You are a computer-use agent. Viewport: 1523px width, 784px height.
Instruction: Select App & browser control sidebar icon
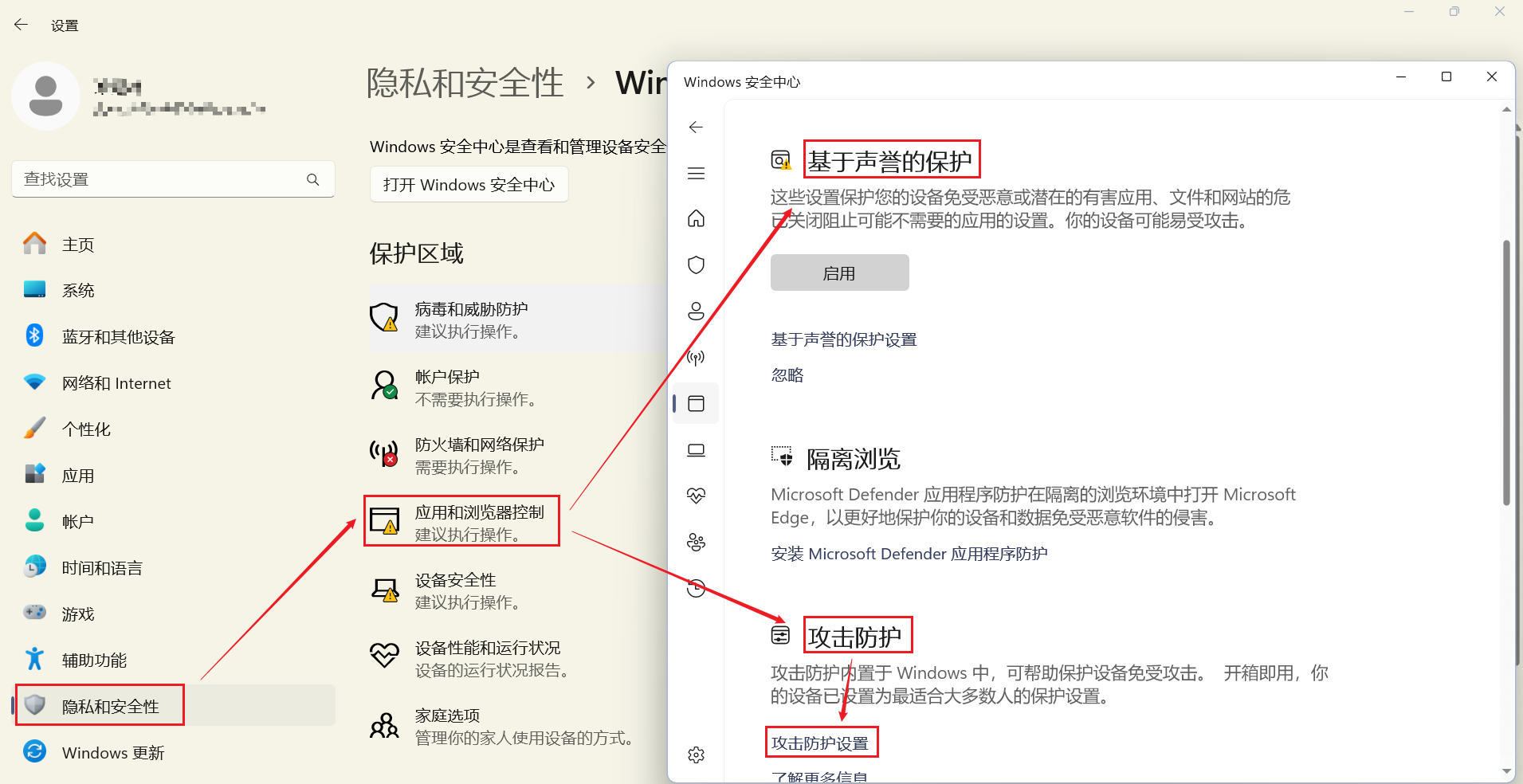pyautogui.click(x=696, y=404)
